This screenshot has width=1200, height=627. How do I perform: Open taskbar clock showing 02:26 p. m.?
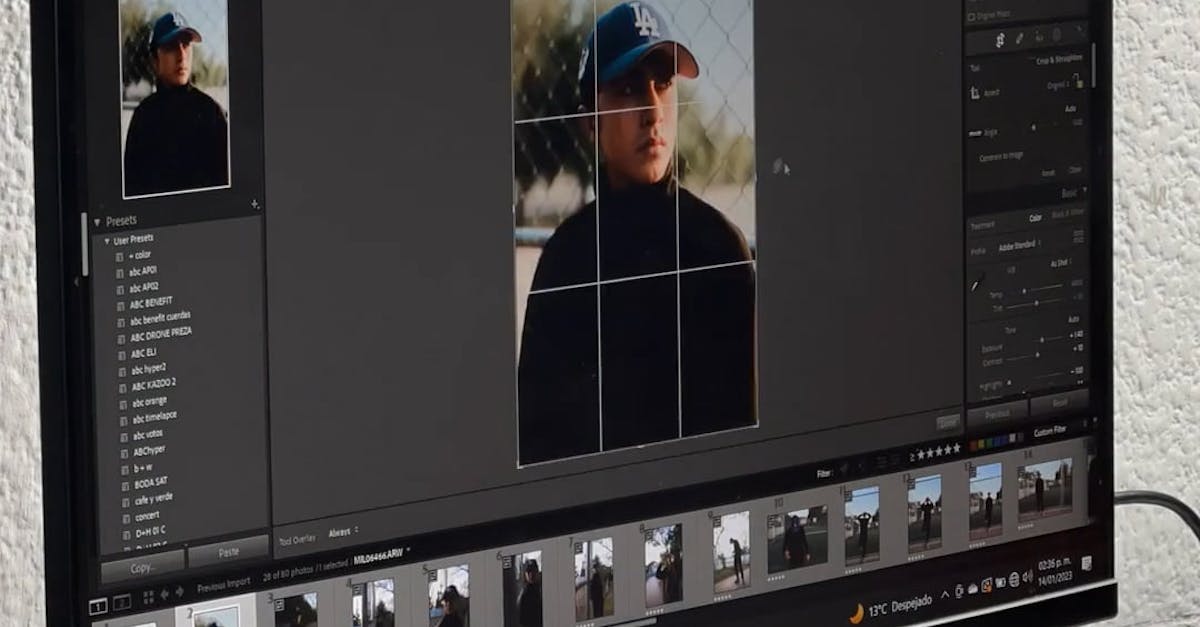(x=1054, y=569)
